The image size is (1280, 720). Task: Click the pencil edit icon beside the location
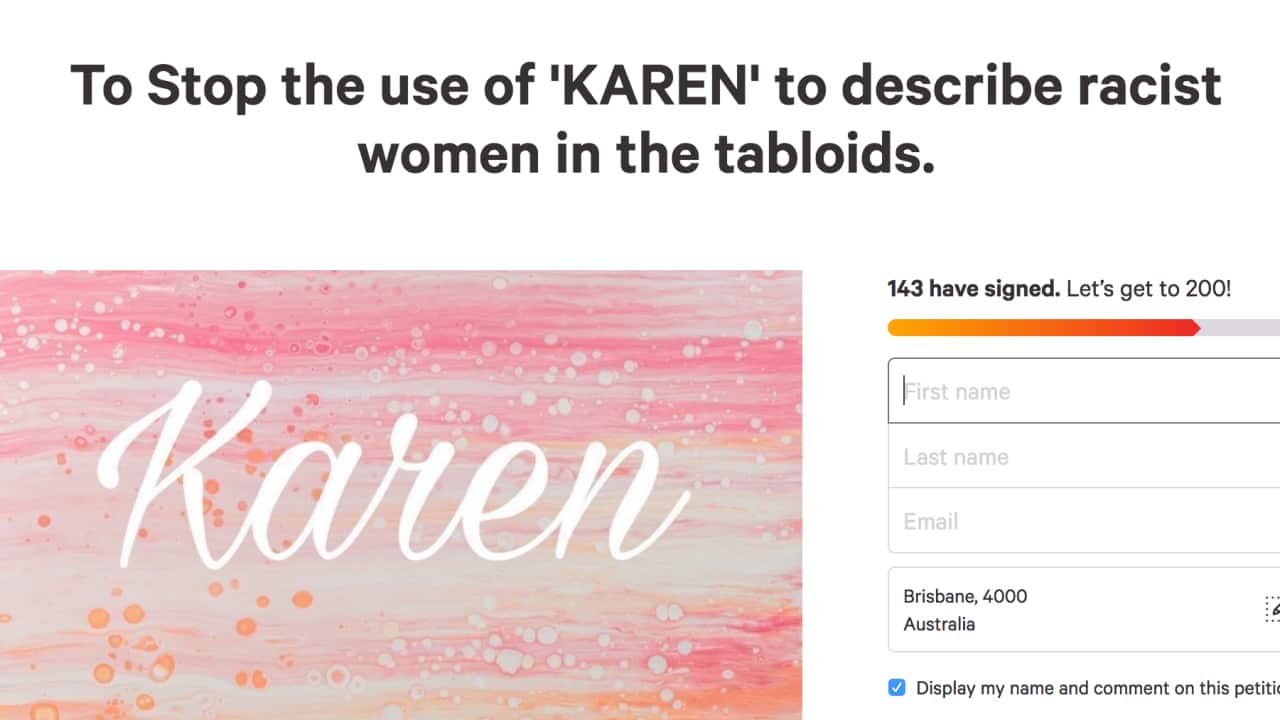pos(1273,608)
